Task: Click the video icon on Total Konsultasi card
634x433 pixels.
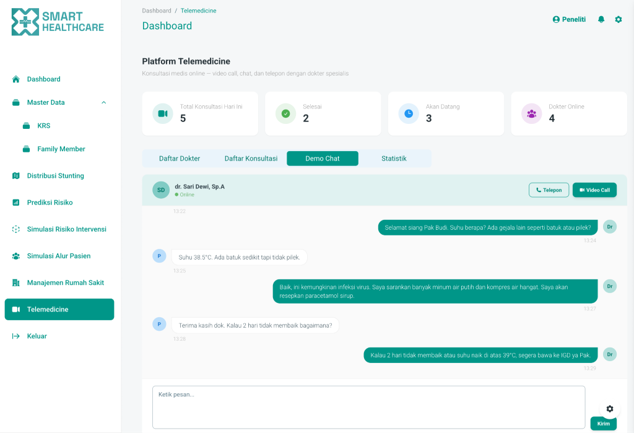Action: coord(163,114)
